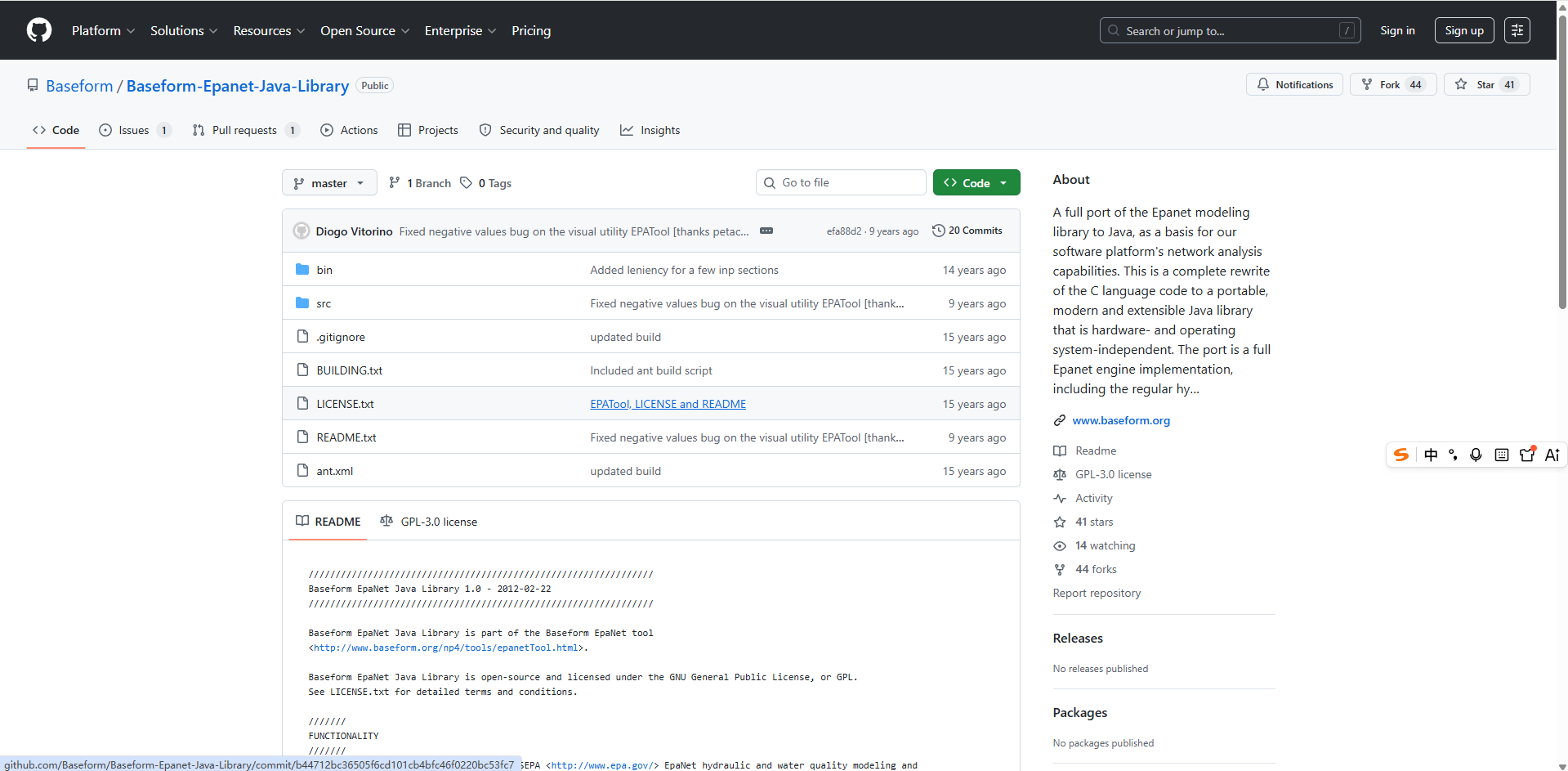
Task: Click the Sign up button
Action: pos(1464,30)
